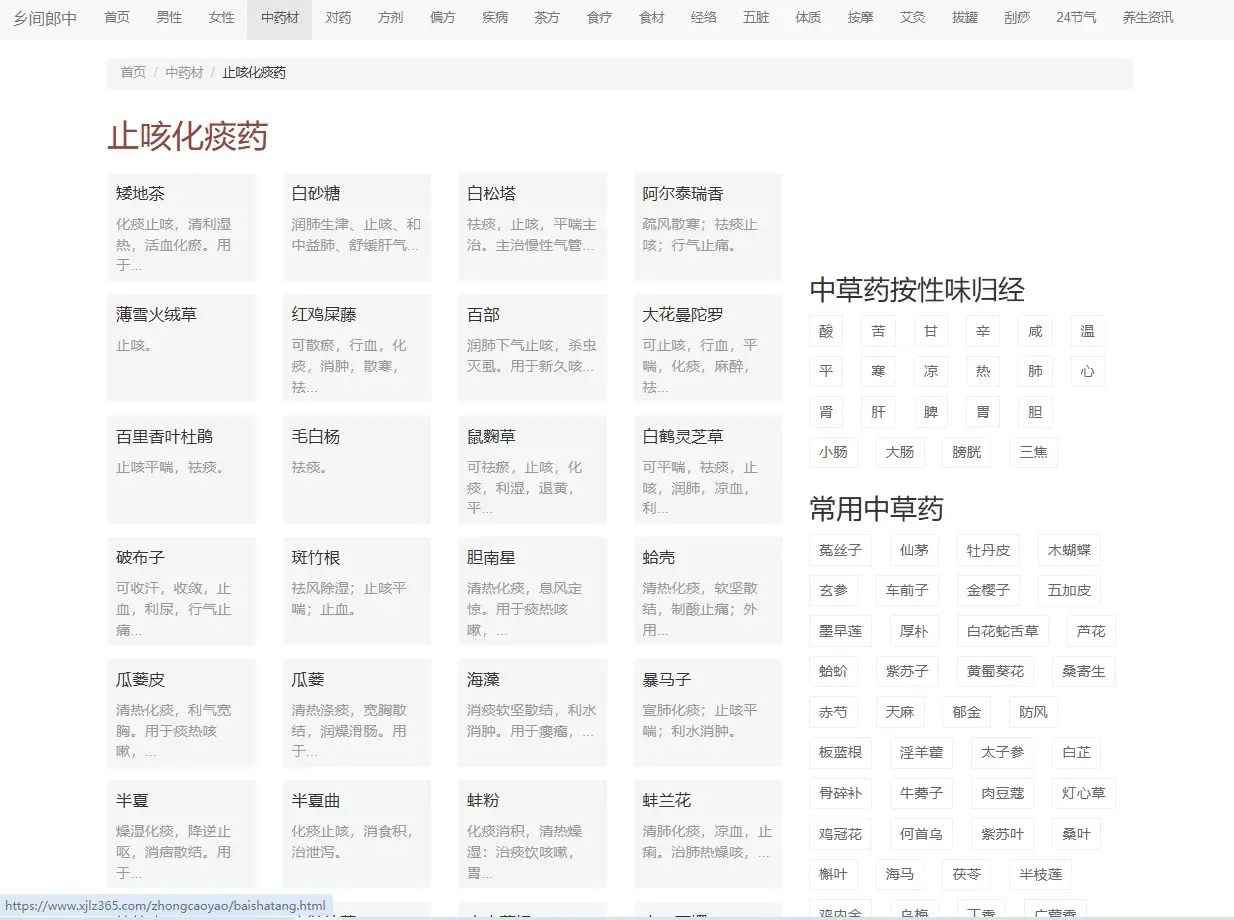Viewport: 1234px width, 920px height.
Task: Open the 防风 herb tag
Action: tap(1032, 712)
